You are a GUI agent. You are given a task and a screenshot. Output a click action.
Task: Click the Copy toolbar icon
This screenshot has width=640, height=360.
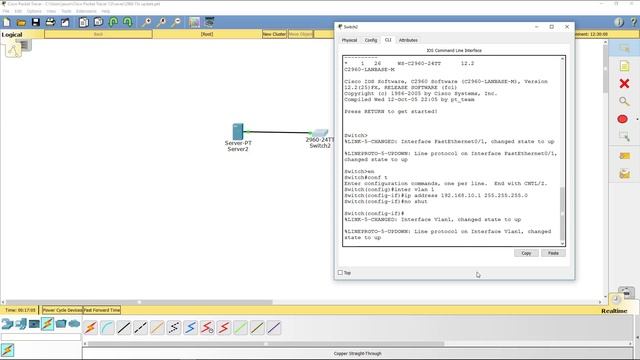[84, 22]
